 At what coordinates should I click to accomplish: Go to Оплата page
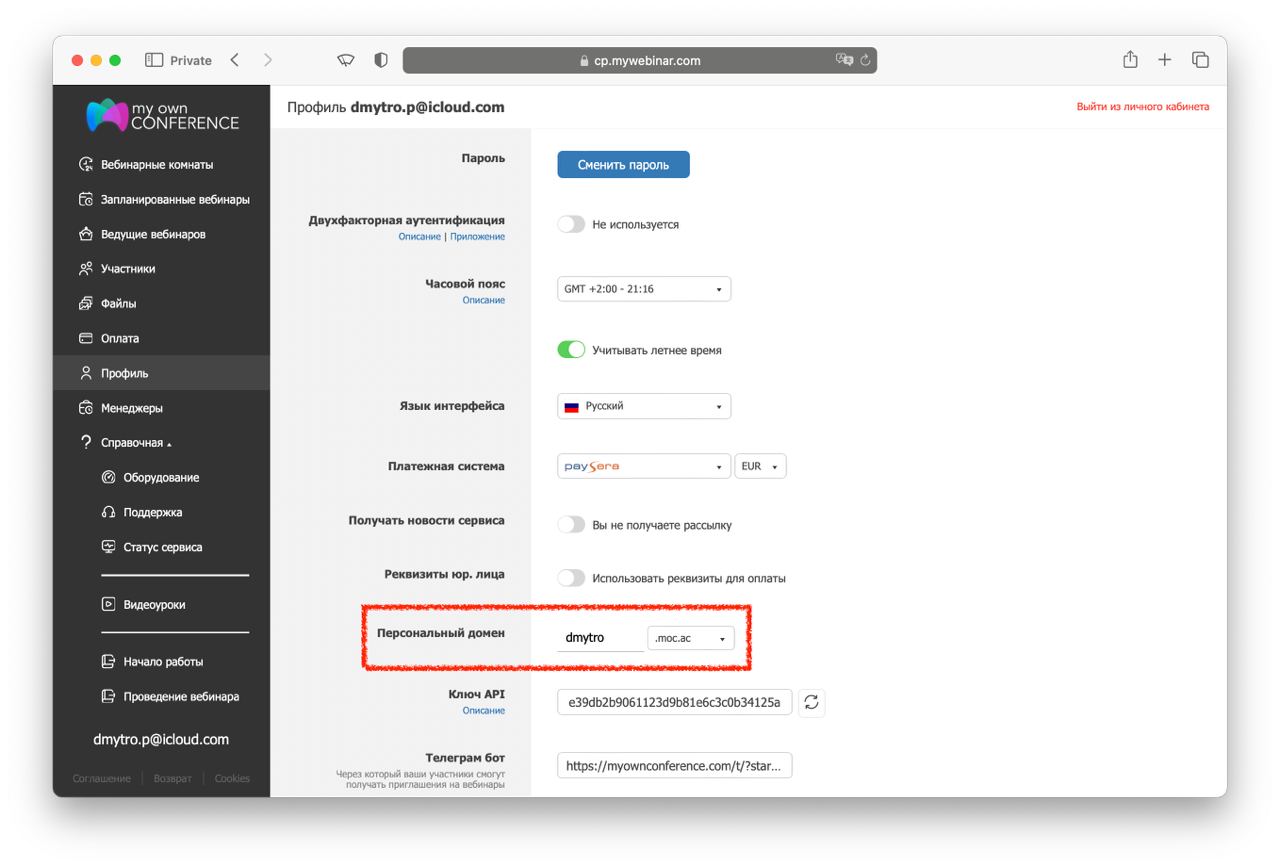pyautogui.click(x=120, y=339)
